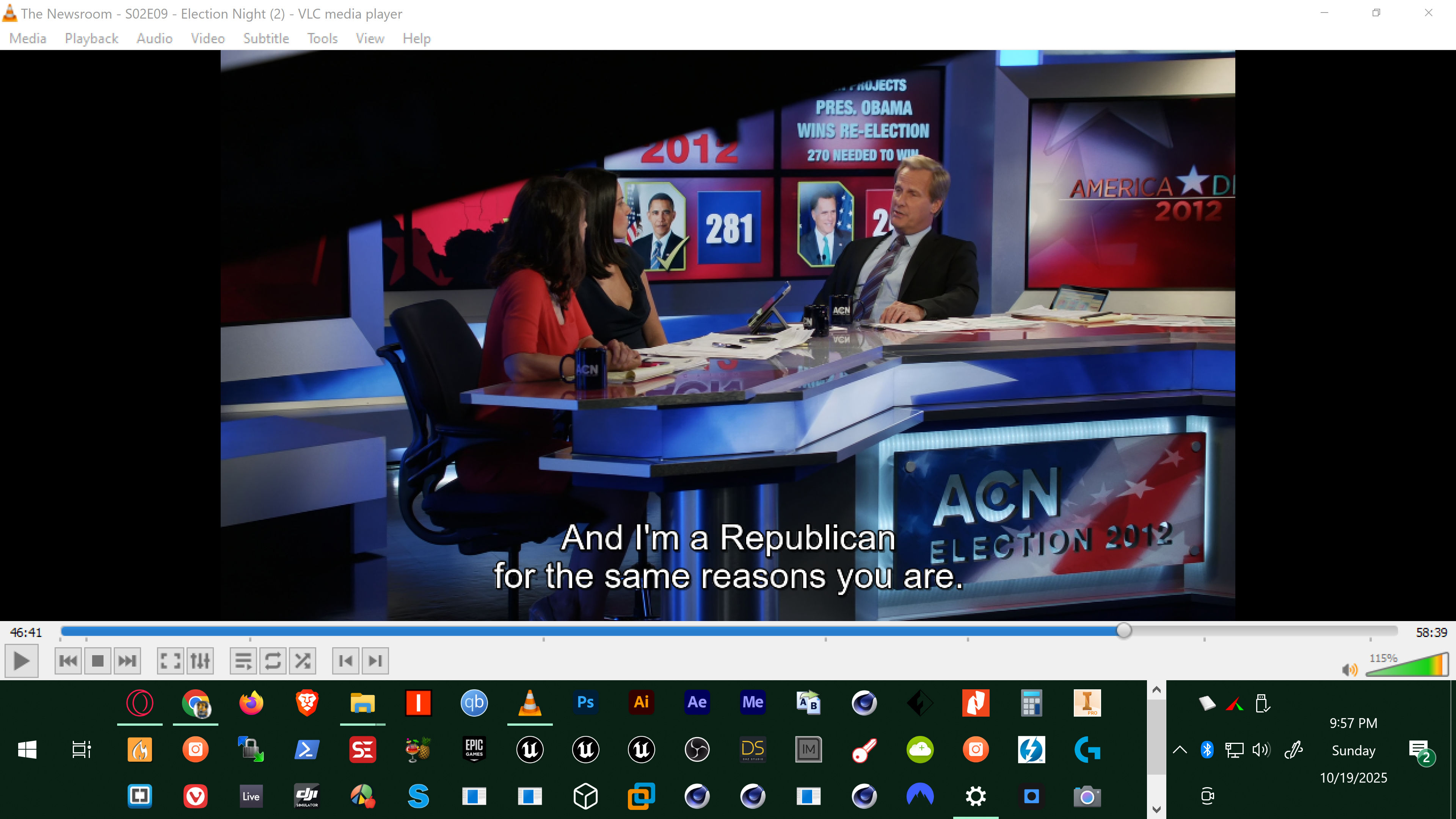This screenshot has height=819, width=1456.
Task: Toggle random shuffle playback
Action: tap(303, 661)
